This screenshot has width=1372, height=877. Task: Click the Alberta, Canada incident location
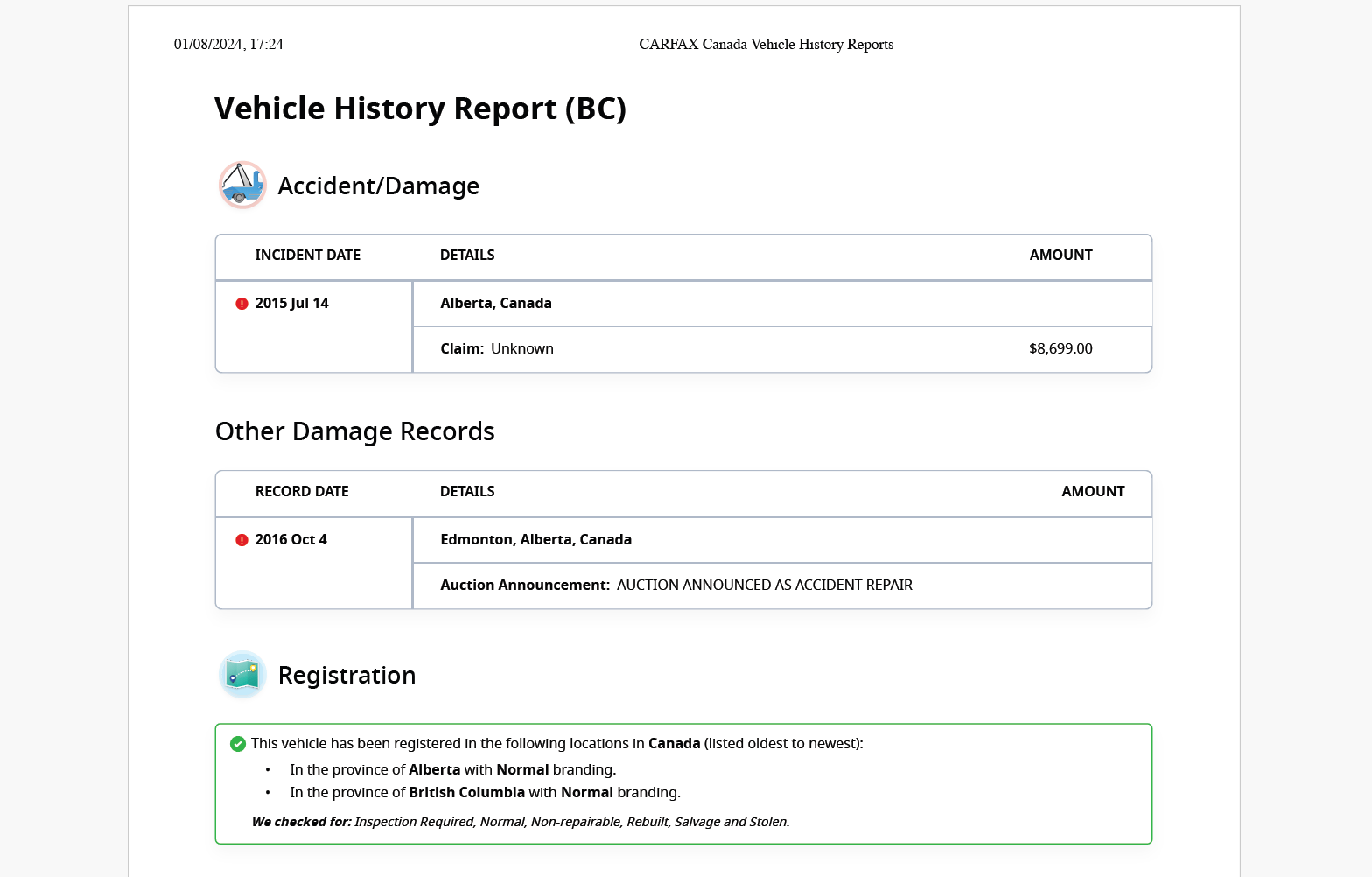[495, 303]
